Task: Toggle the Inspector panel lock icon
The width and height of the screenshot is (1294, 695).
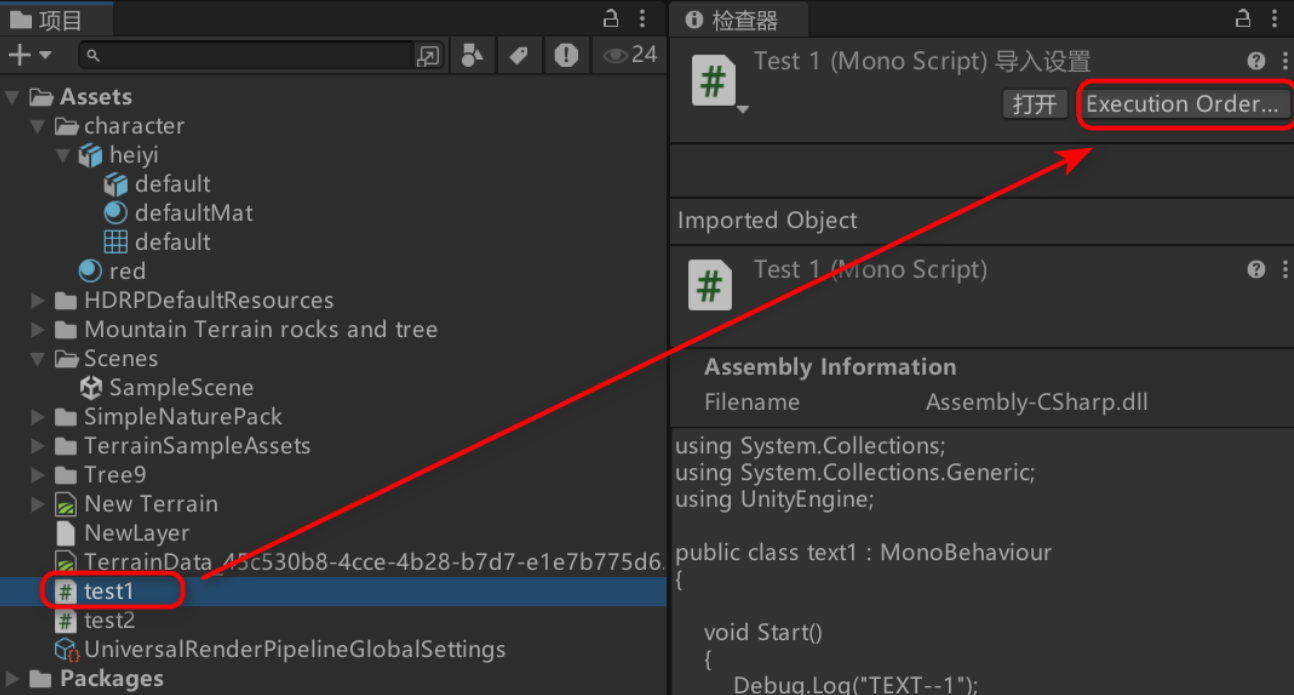Action: click(1242, 18)
